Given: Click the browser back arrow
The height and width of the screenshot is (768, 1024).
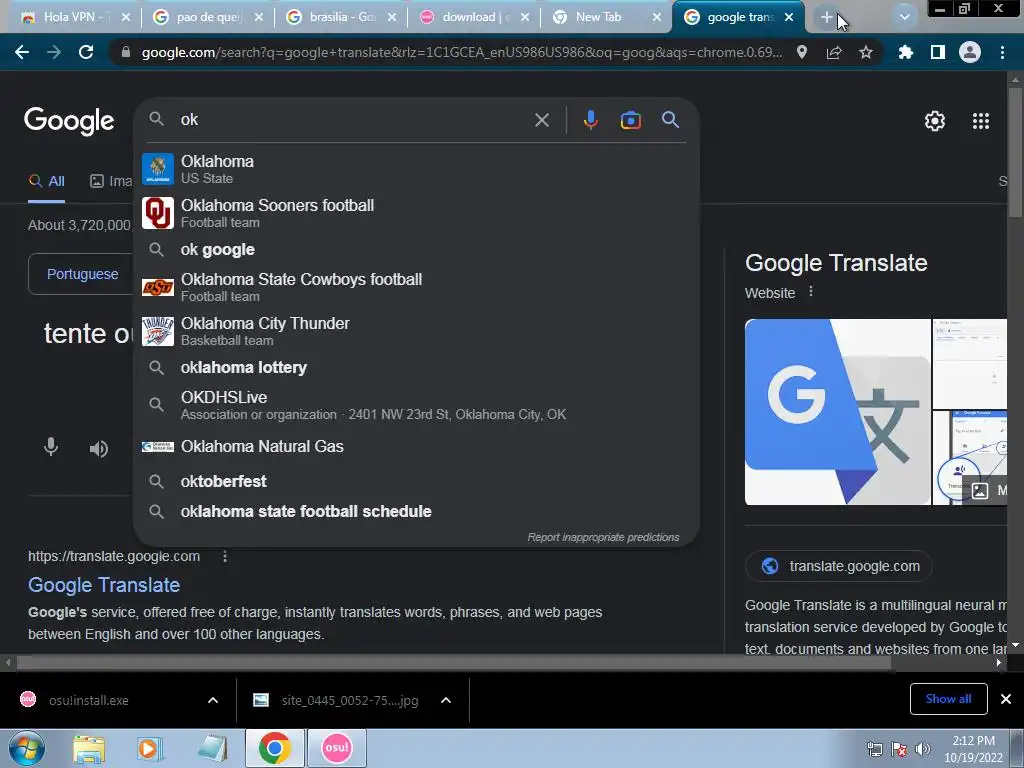Looking at the screenshot, I should coord(22,52).
